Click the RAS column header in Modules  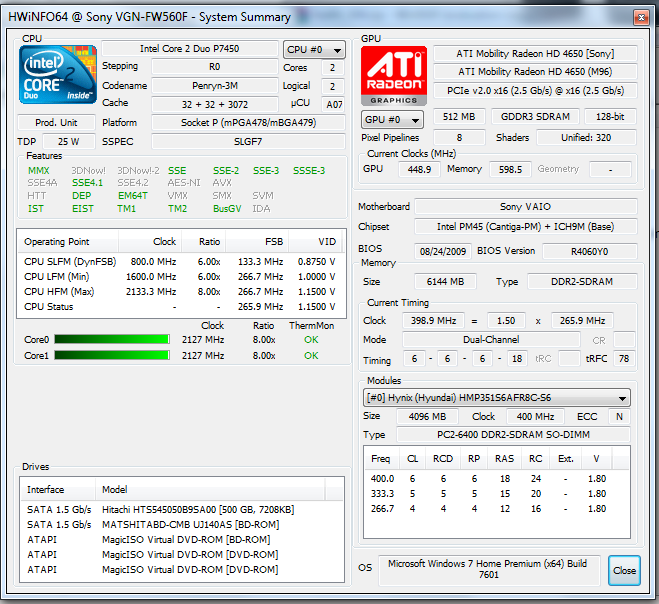[504, 459]
